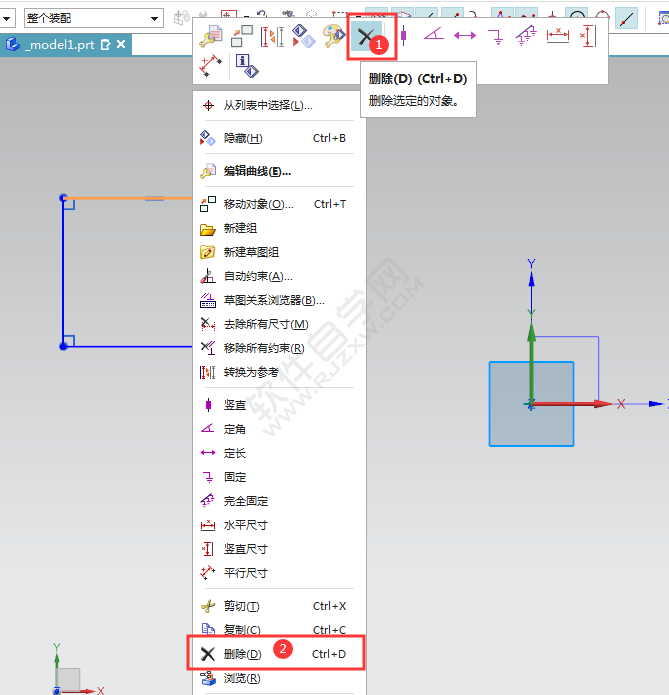Click Constant Length arrow icon in popup toolbar

click(x=465, y=35)
